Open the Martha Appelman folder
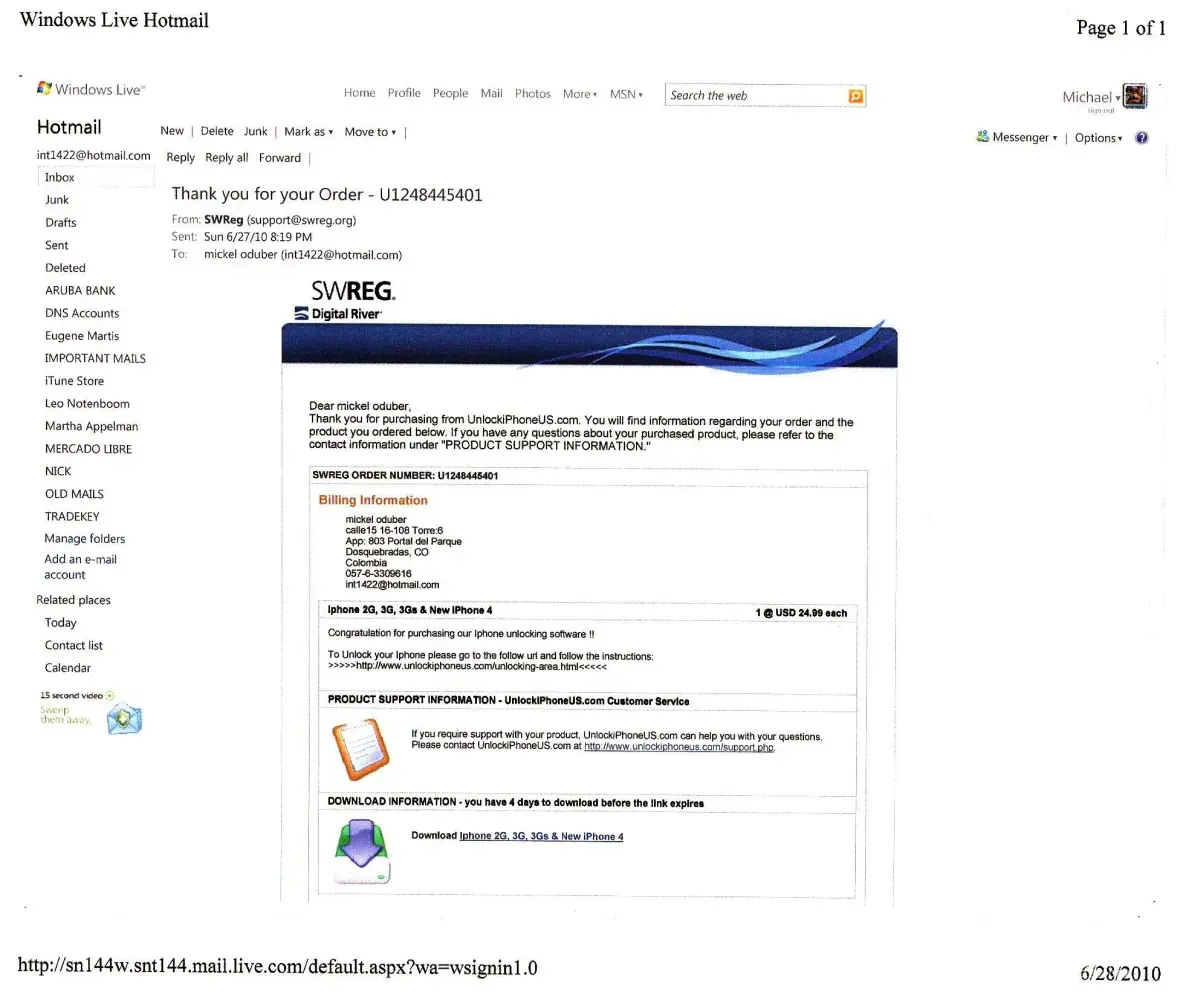 click(x=91, y=426)
